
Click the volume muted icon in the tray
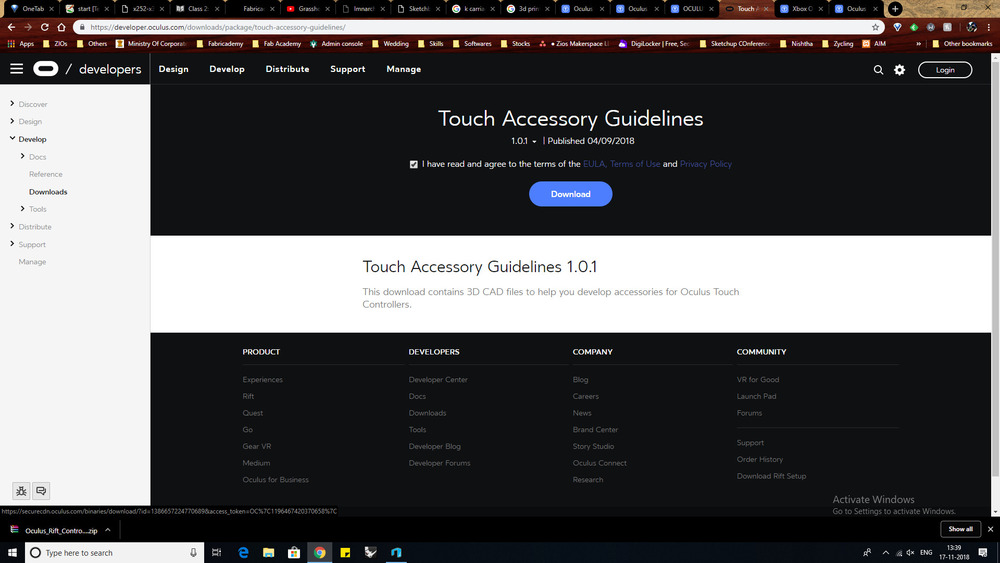[x=910, y=553]
